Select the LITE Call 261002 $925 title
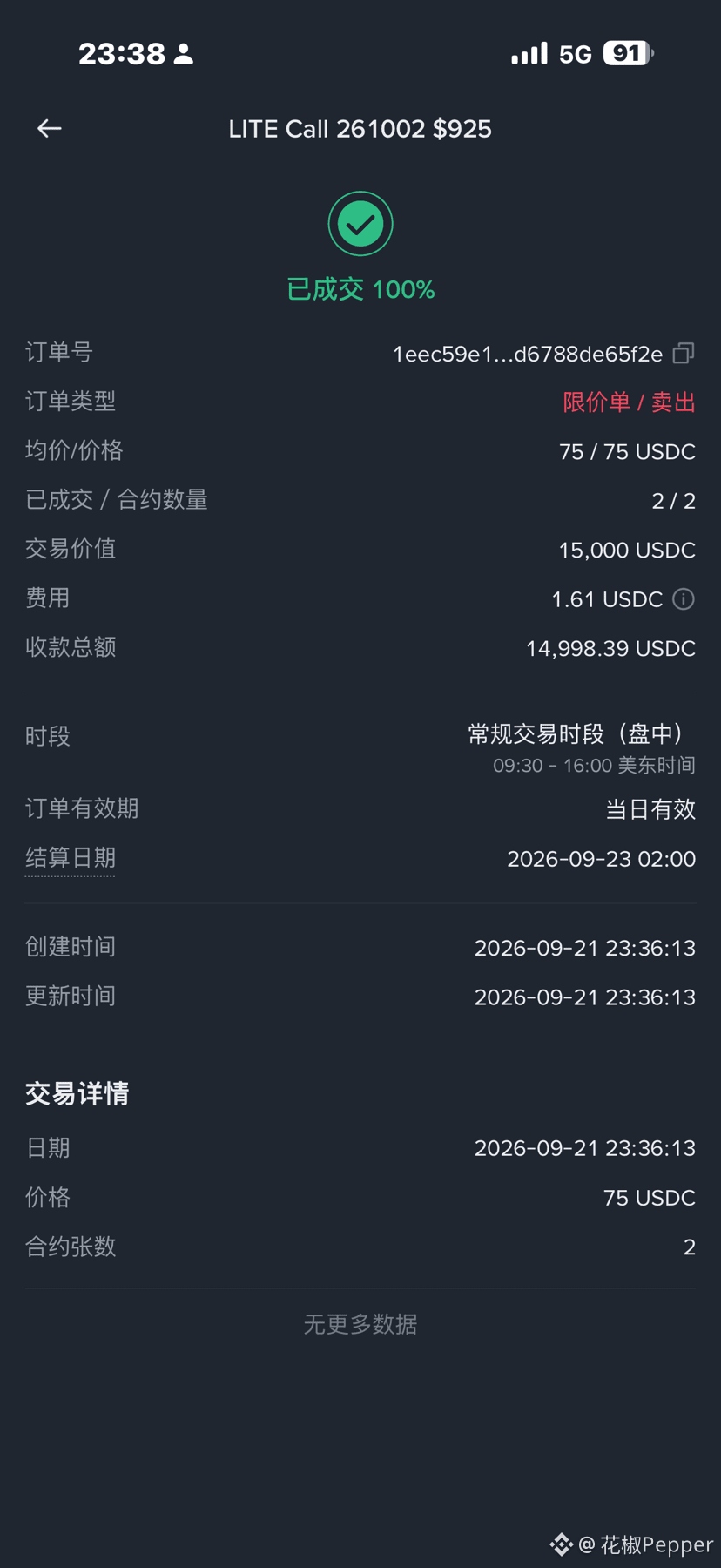 [x=360, y=129]
